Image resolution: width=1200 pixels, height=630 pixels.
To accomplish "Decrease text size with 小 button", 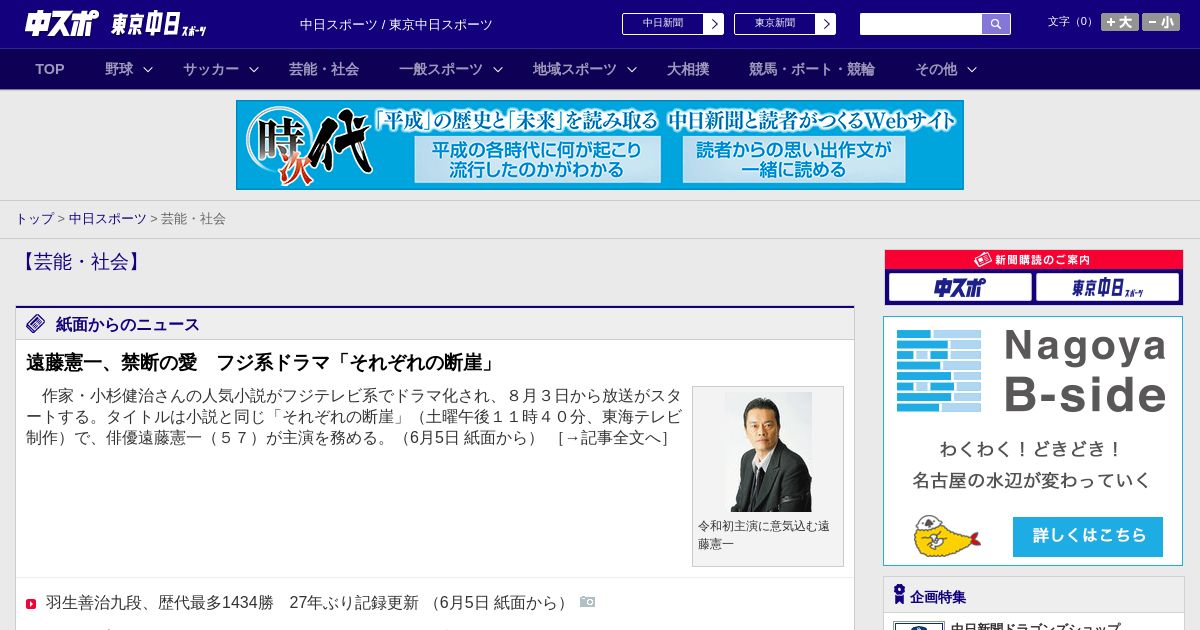I will [x=1161, y=22].
